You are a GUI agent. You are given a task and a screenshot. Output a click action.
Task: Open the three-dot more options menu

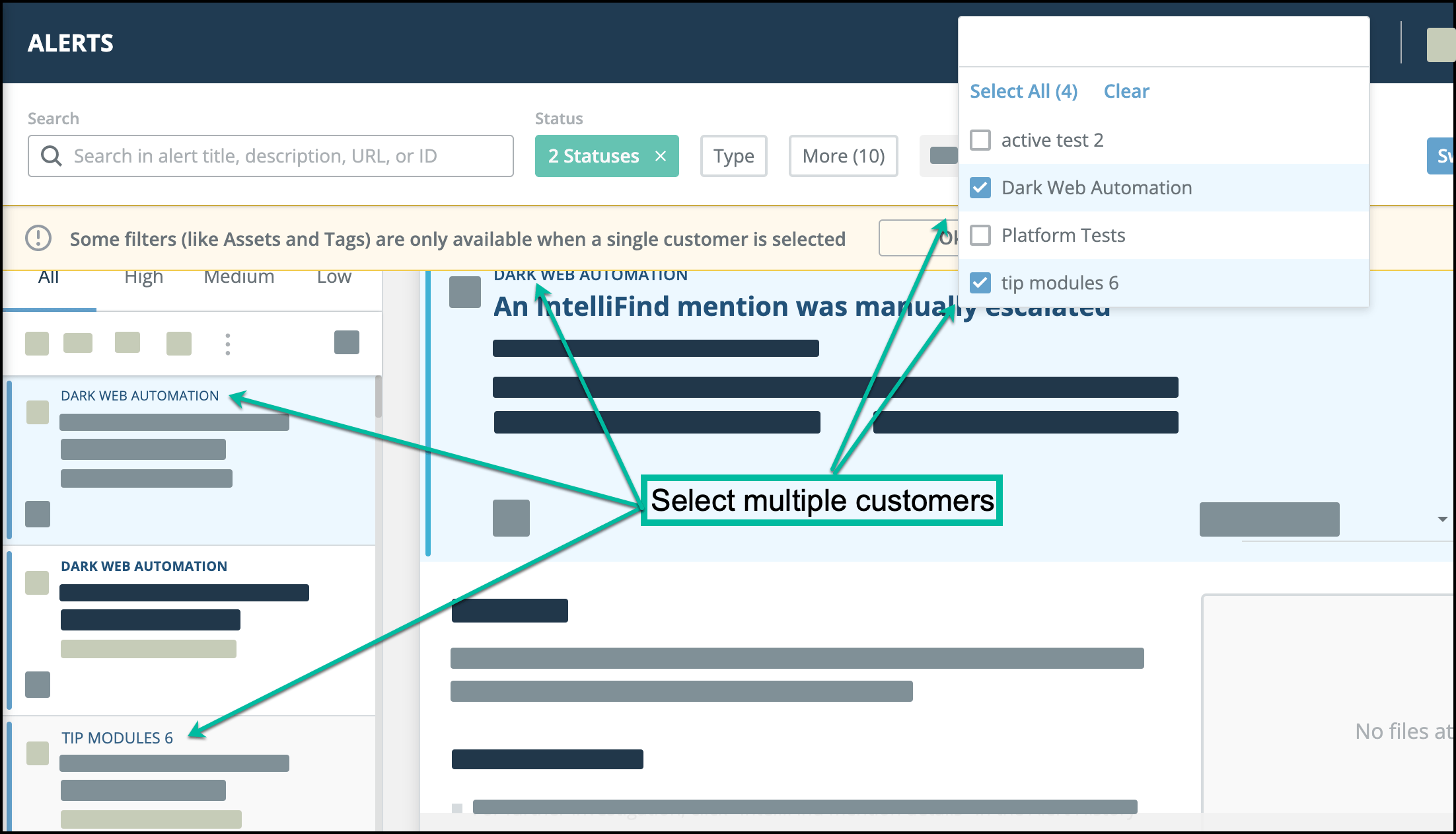click(x=228, y=344)
